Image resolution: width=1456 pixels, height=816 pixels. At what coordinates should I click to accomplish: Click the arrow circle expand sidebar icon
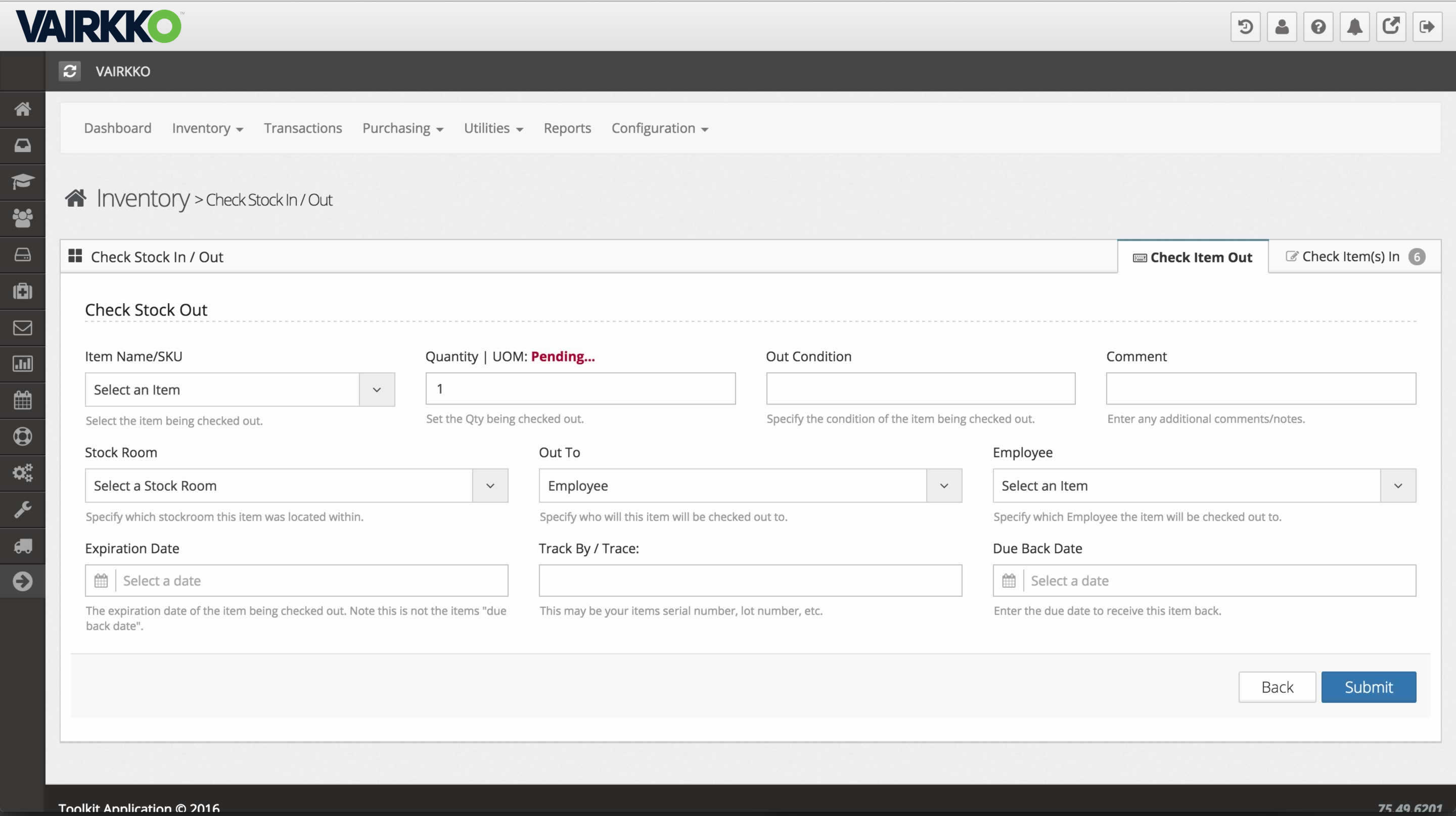(x=23, y=581)
